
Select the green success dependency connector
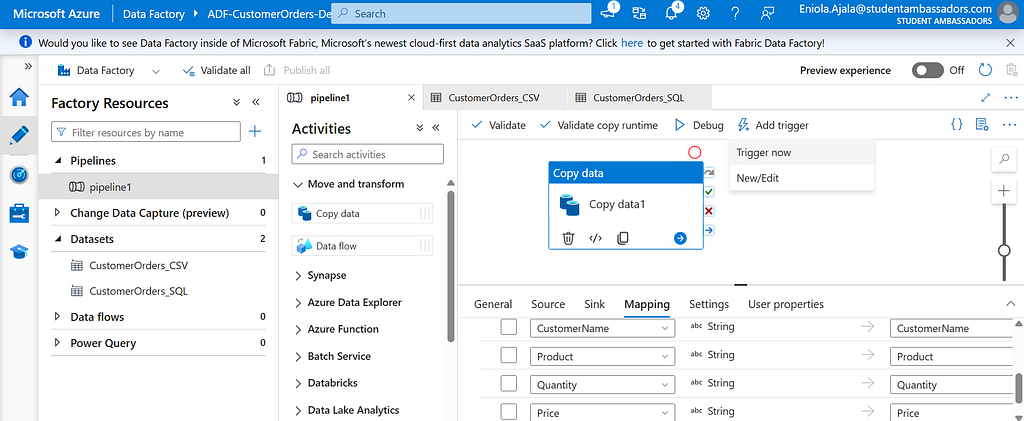click(x=709, y=192)
